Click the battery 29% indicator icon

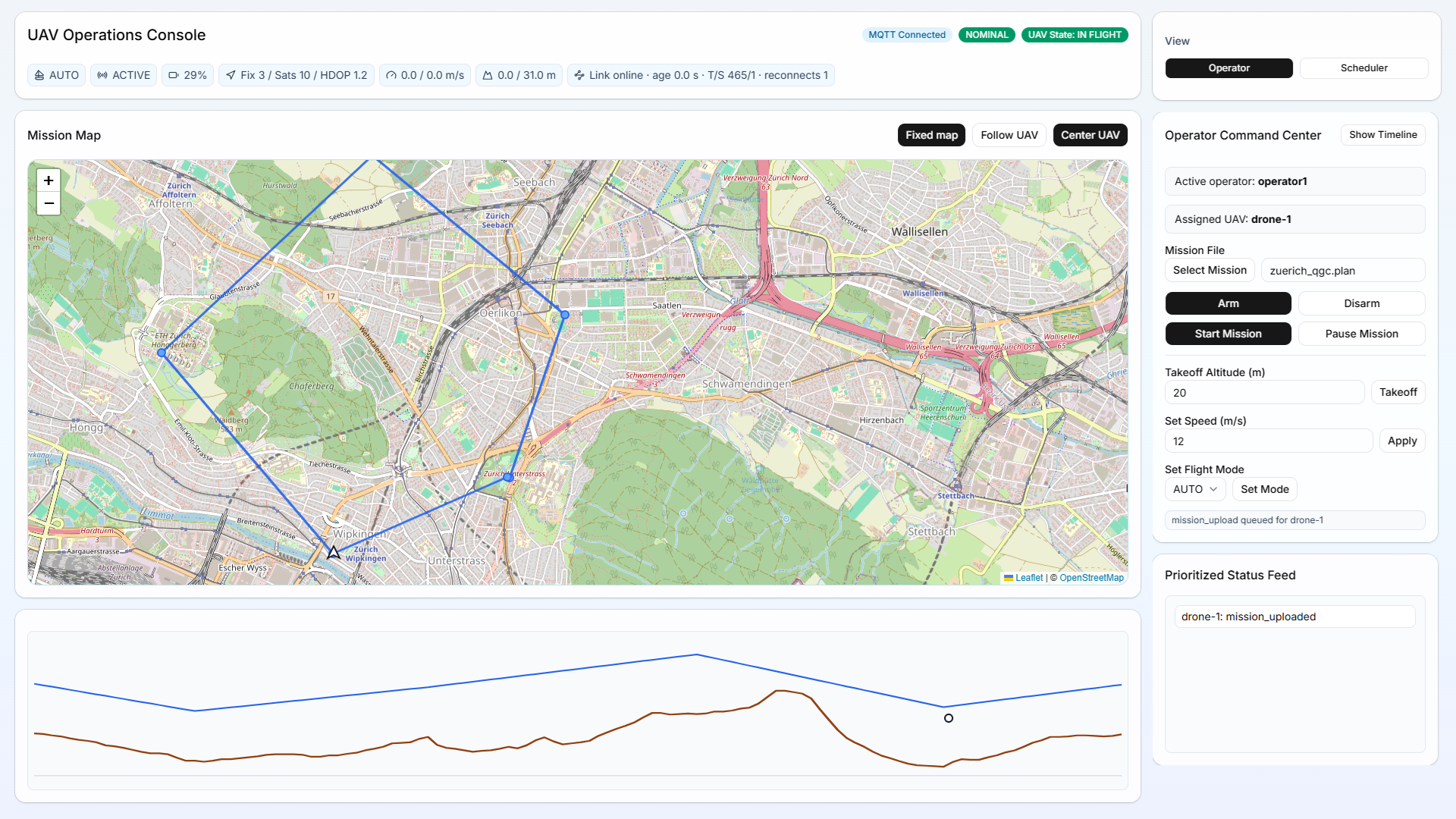point(174,75)
